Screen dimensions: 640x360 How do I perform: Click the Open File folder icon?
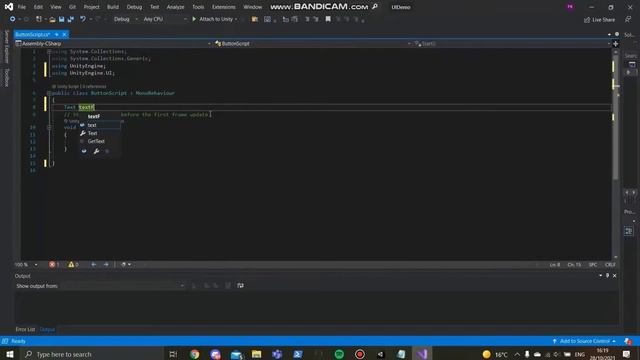tap(52, 19)
